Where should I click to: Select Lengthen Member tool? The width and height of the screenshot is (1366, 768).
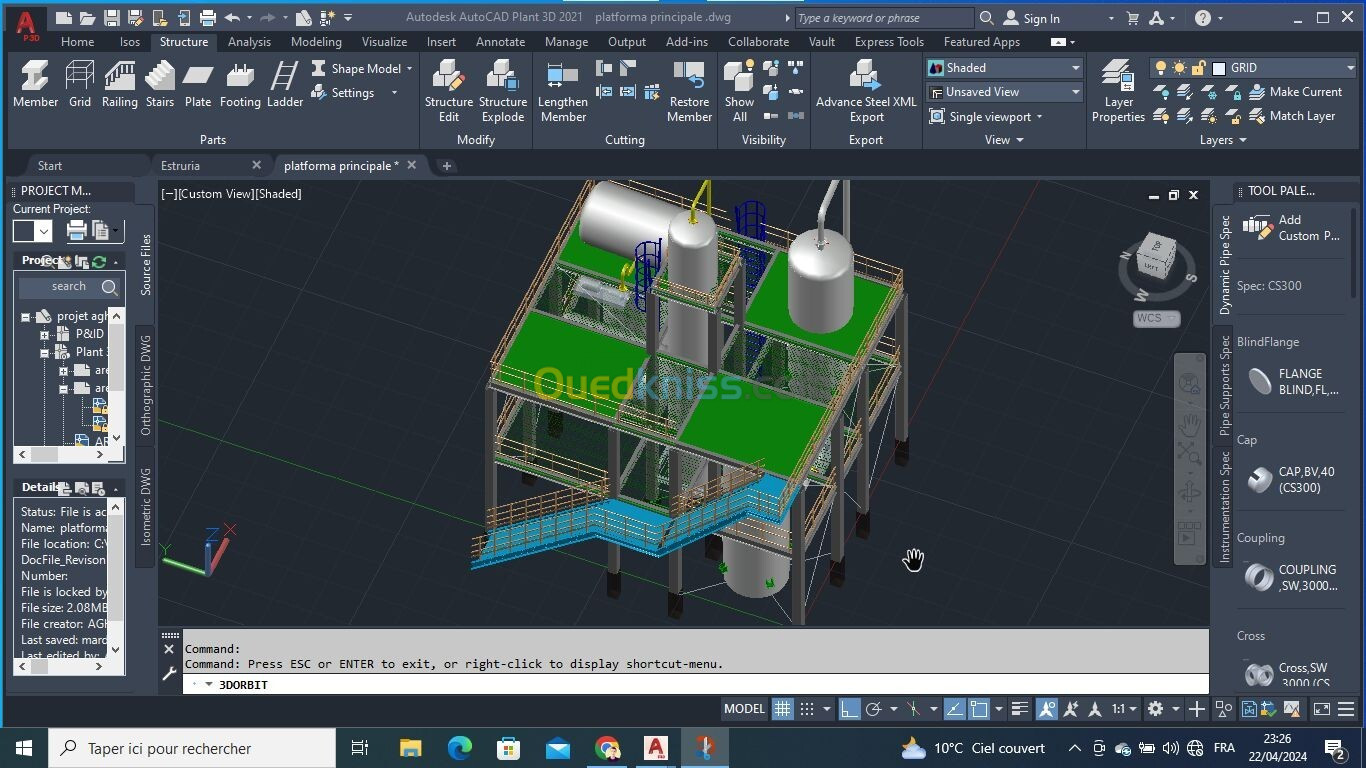pyautogui.click(x=563, y=91)
